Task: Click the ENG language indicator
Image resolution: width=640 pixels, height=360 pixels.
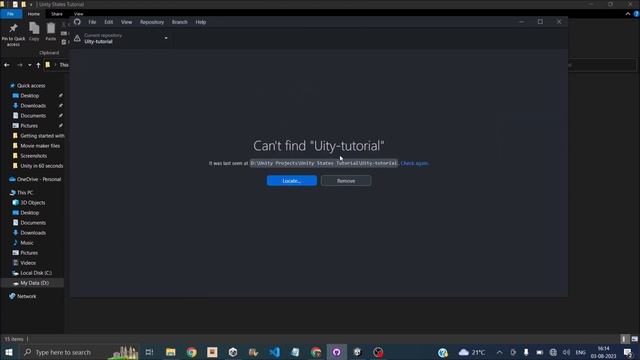Action: coord(581,352)
